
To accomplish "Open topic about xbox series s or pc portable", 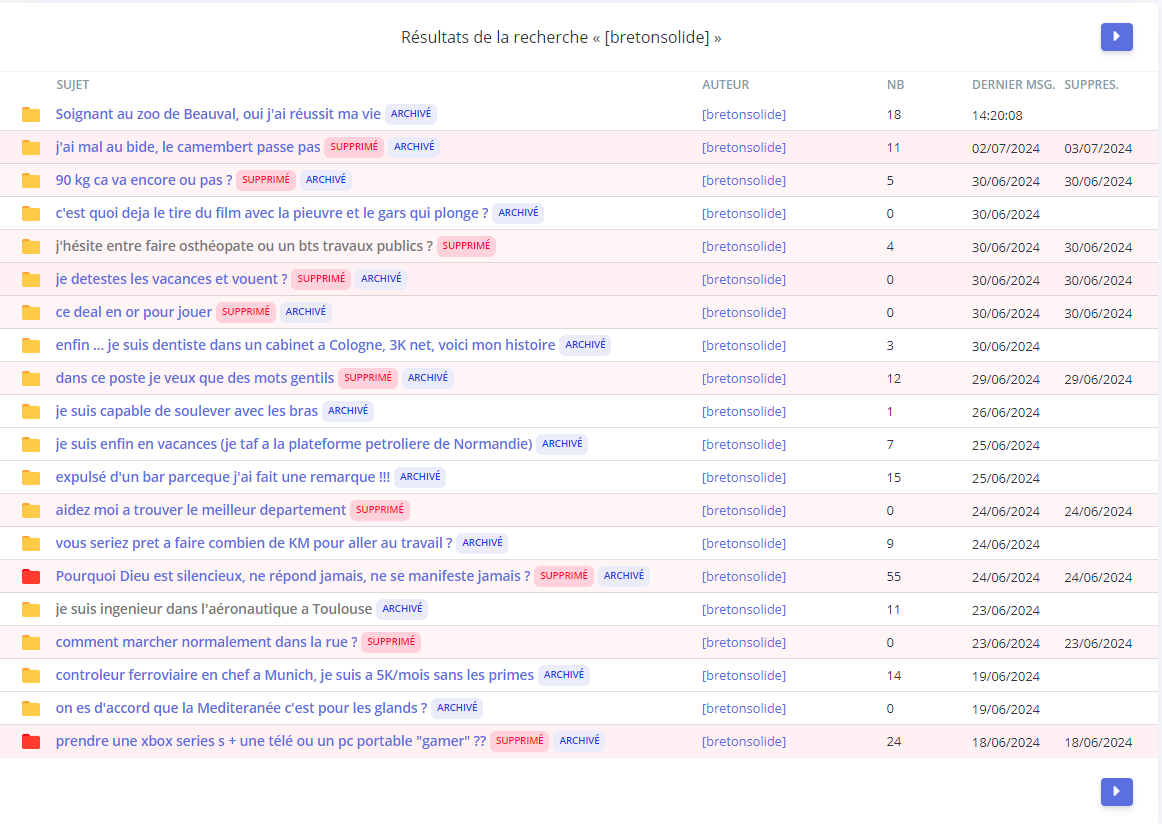I will point(270,740).
